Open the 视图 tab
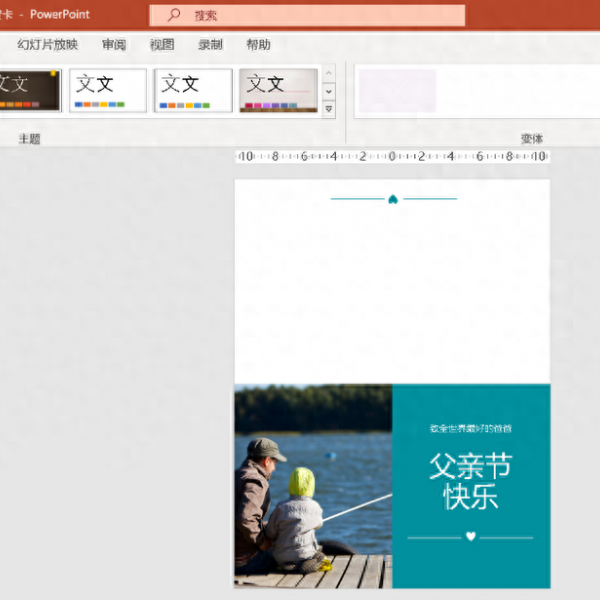This screenshot has width=600, height=600. (x=162, y=45)
